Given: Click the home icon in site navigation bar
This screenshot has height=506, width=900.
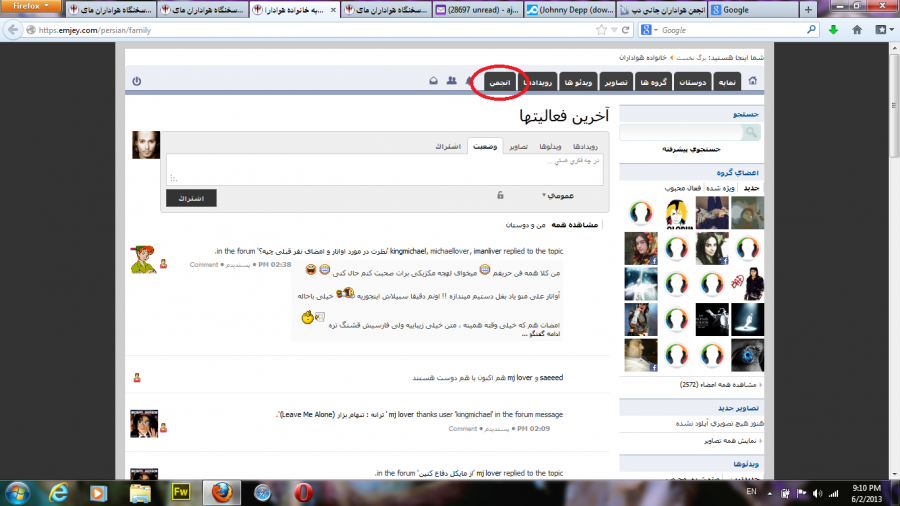Looking at the screenshot, I should coord(753,81).
